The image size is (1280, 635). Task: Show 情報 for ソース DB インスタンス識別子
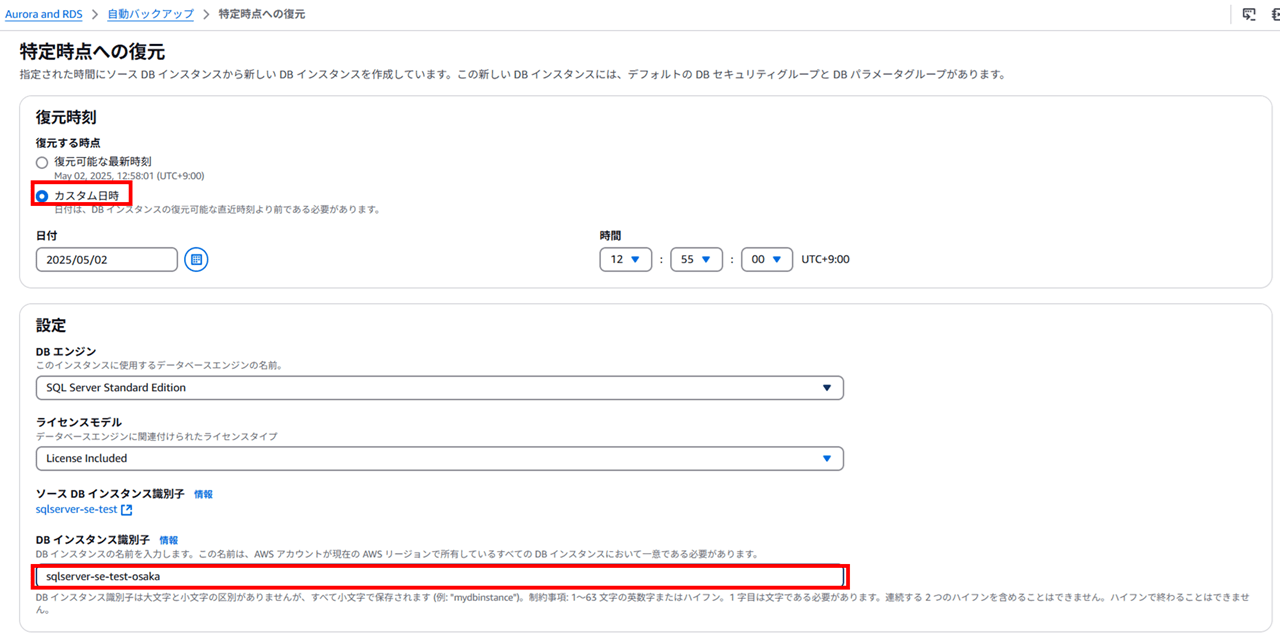pos(203,494)
